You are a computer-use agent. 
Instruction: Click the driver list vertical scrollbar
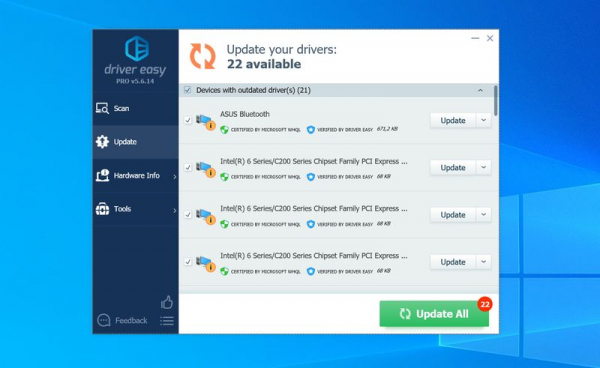pyautogui.click(x=496, y=101)
